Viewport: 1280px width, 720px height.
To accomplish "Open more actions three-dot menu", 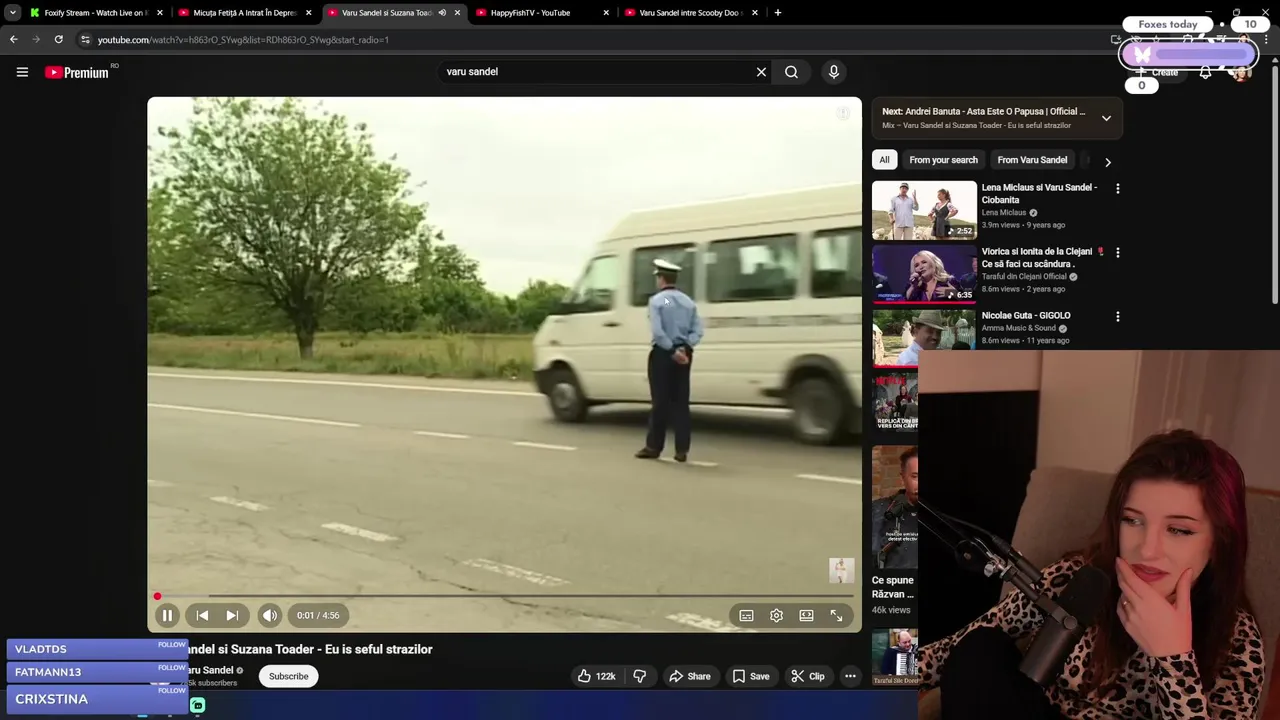I will click(x=850, y=677).
